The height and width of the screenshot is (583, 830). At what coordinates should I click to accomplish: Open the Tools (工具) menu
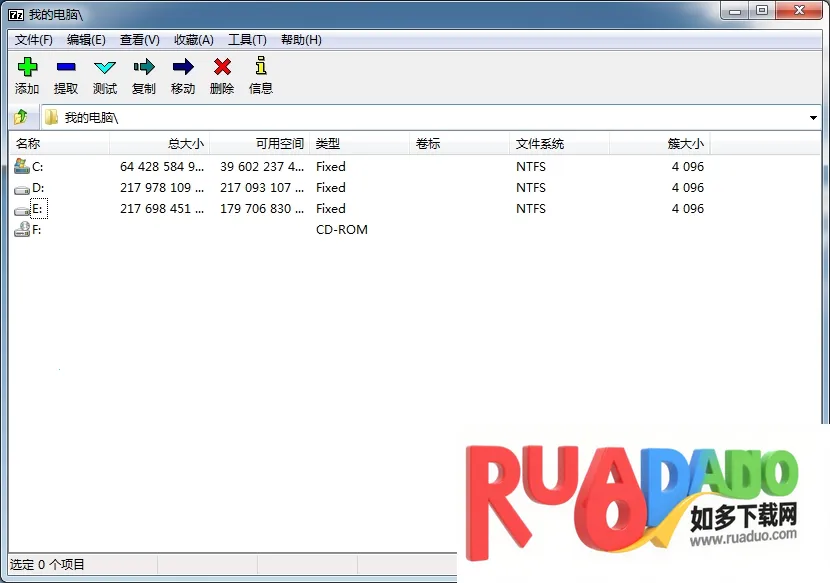click(247, 40)
